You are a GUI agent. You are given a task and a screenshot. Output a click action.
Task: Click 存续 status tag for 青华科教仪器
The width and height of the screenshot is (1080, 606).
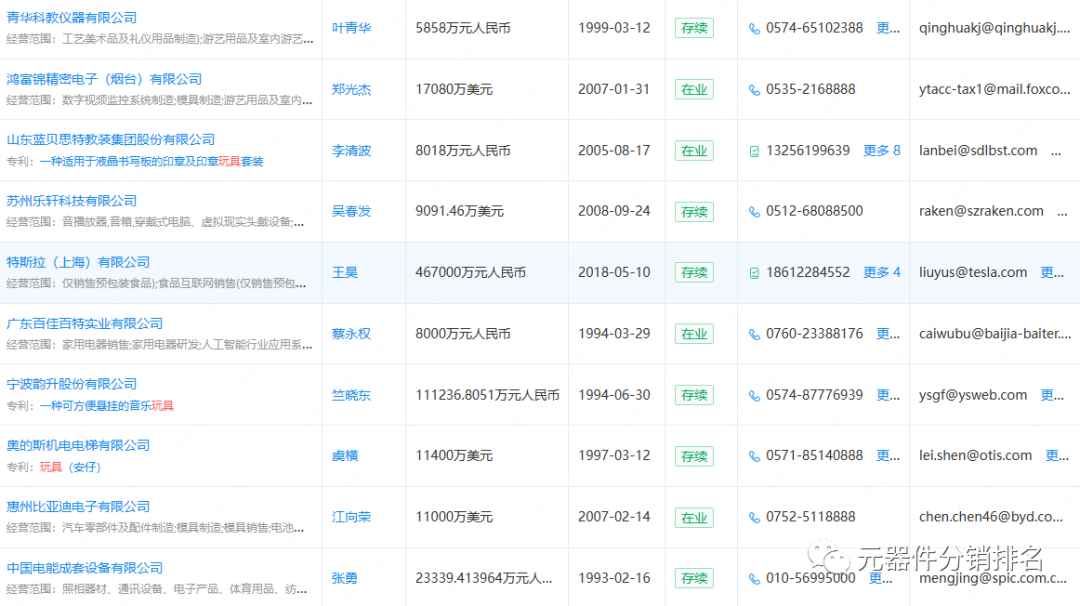click(x=694, y=28)
